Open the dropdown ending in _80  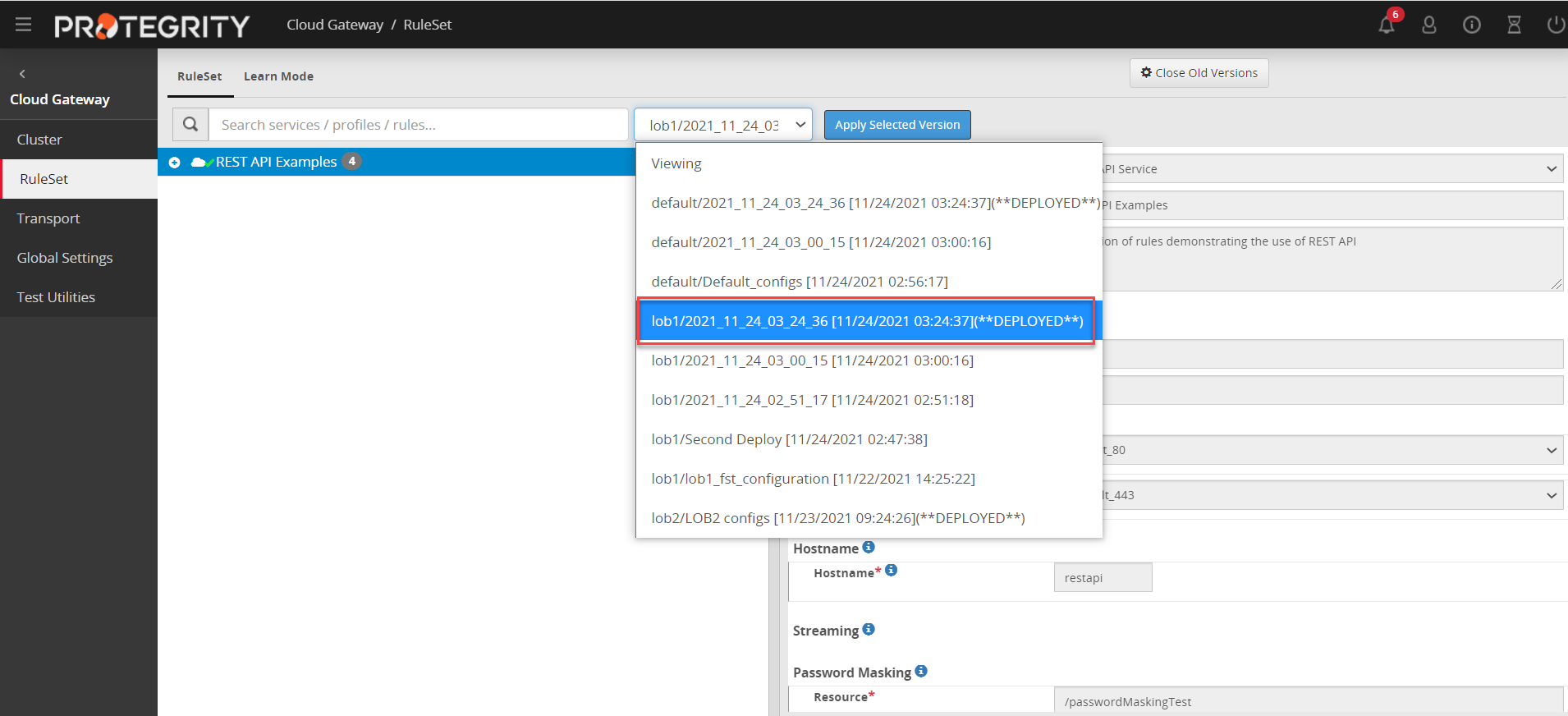click(1332, 450)
